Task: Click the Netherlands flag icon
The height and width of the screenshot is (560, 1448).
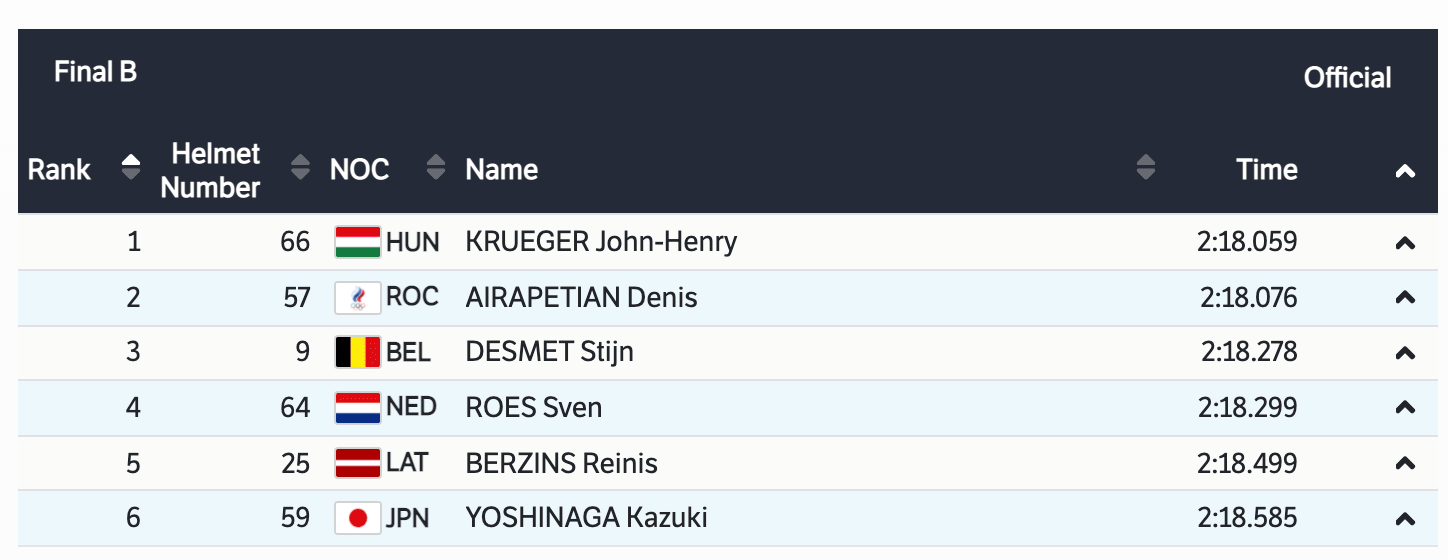Action: 357,408
